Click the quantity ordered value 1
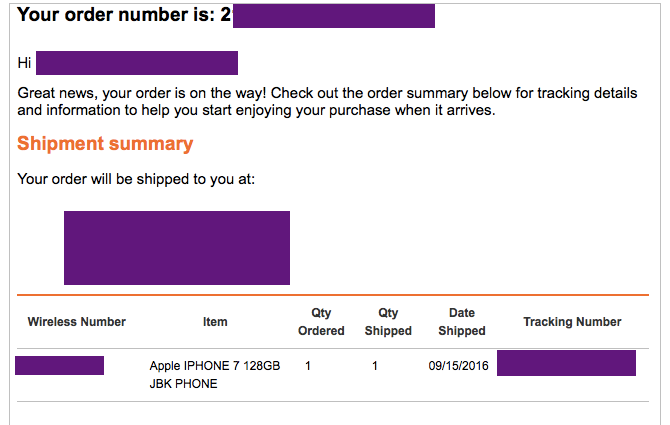 coord(308,366)
